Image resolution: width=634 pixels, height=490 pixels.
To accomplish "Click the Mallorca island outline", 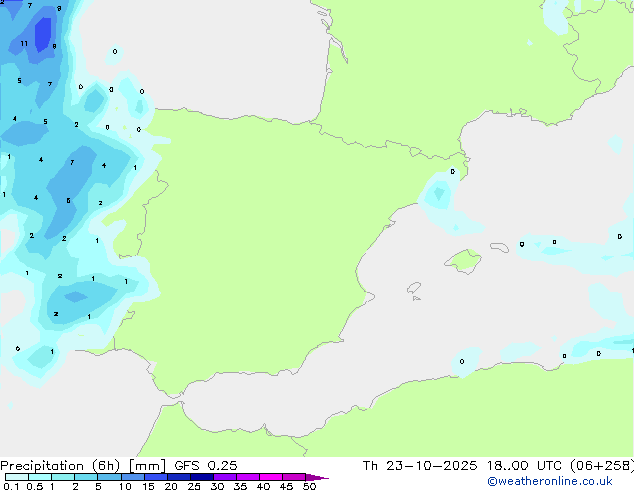I will click(463, 261).
